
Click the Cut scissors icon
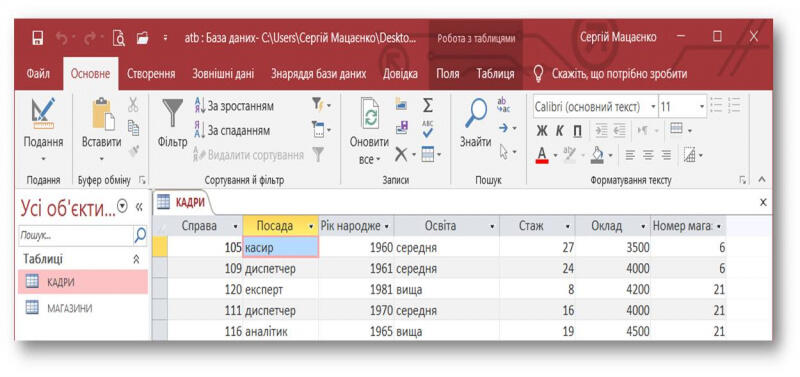133,105
